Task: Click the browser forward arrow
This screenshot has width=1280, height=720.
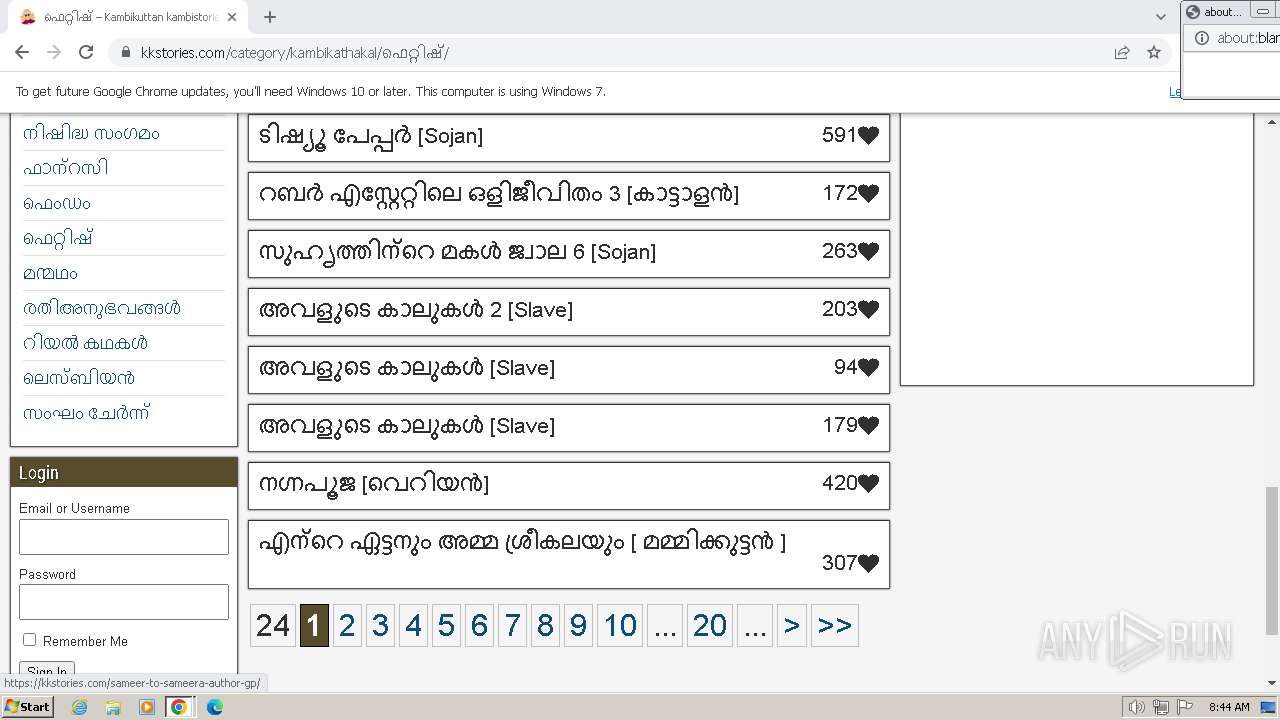Action: 54,52
